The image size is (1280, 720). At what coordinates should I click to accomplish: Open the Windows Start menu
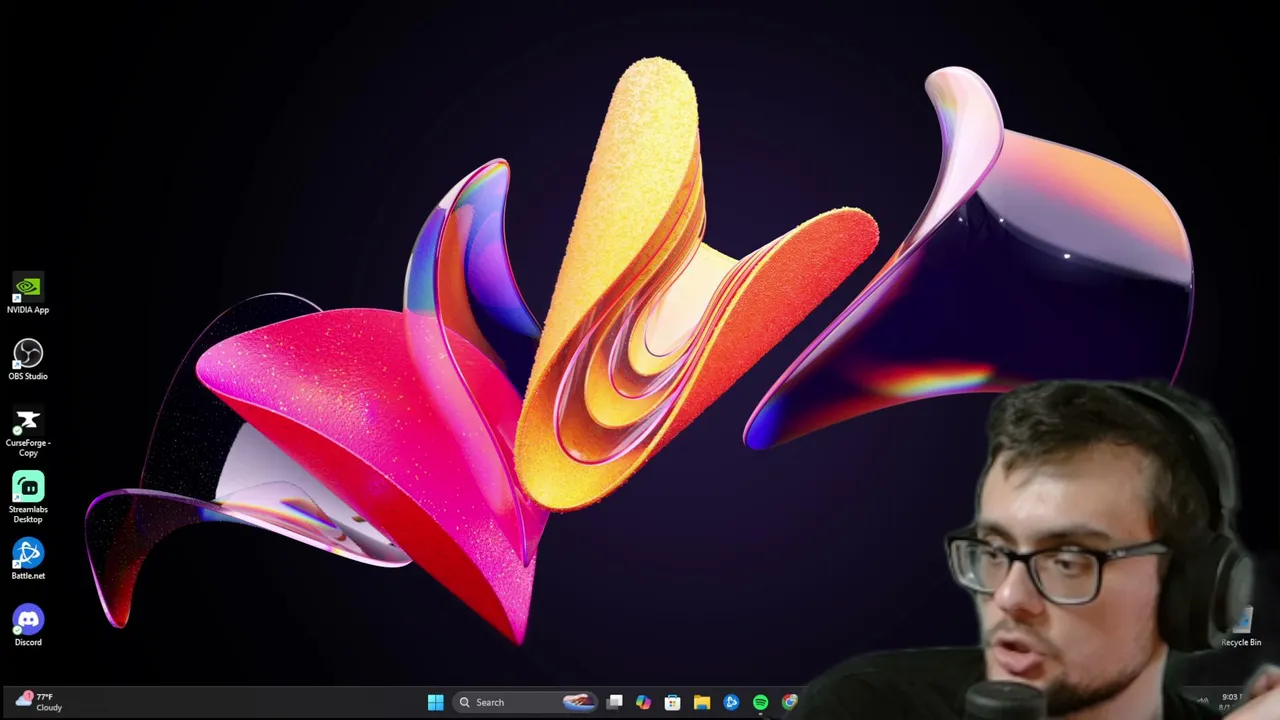point(436,702)
